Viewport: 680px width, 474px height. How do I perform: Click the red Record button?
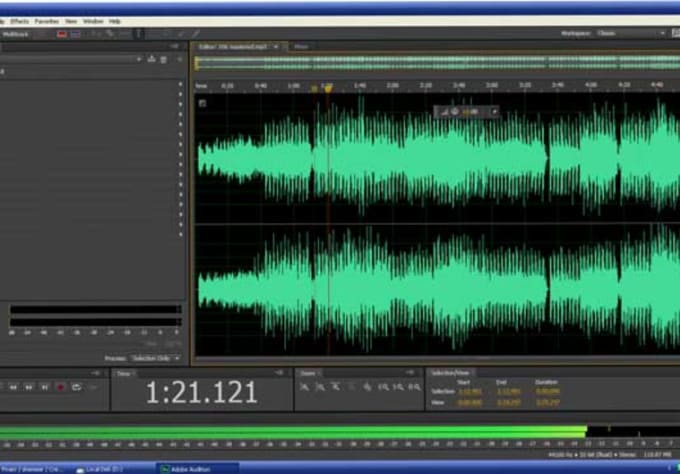pyautogui.click(x=61, y=387)
